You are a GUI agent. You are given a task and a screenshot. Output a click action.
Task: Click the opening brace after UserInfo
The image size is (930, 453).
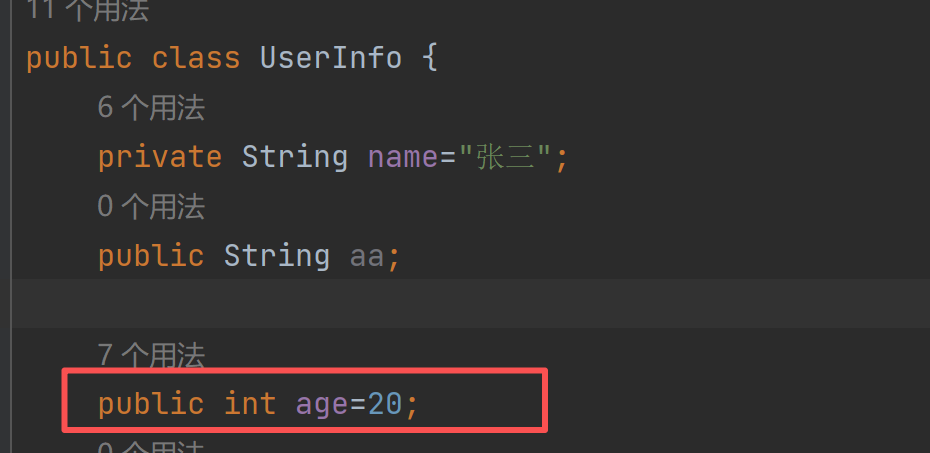(x=430, y=58)
